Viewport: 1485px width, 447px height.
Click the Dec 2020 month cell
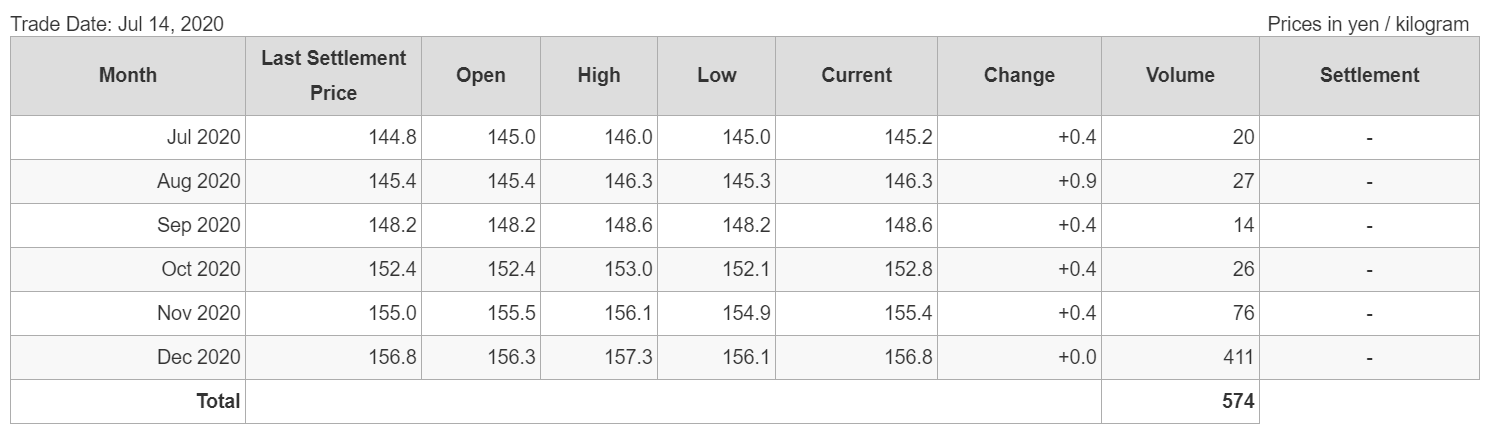click(199, 358)
